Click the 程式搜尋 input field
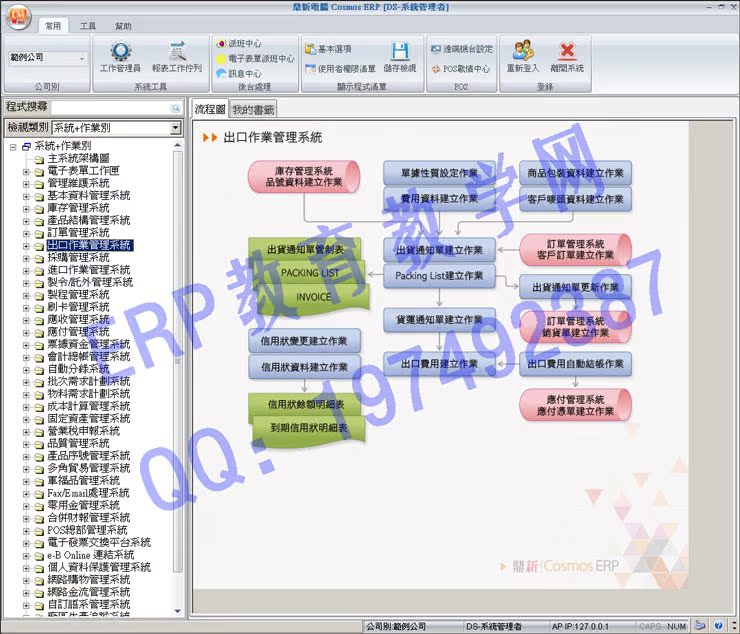 111,108
